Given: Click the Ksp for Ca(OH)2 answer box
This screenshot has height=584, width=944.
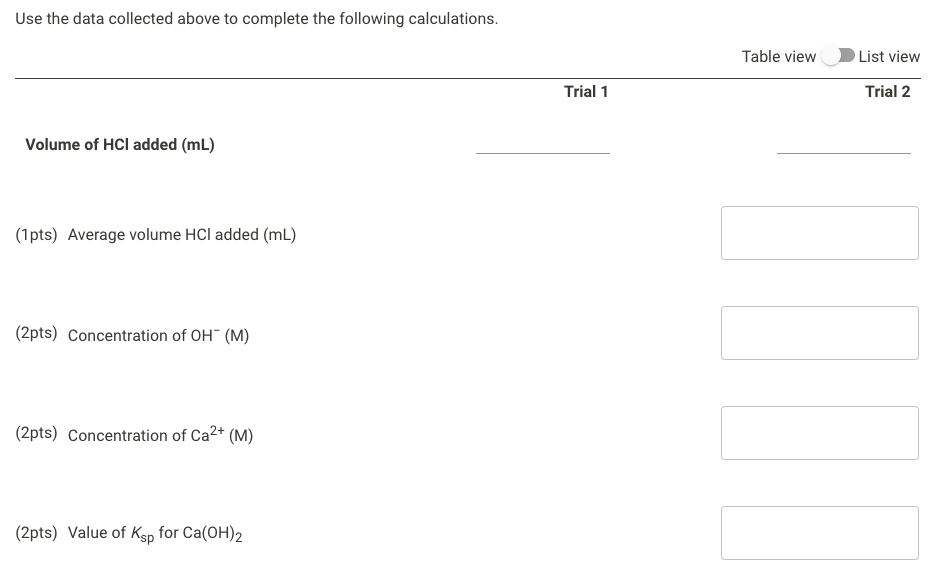Looking at the screenshot, I should [819, 532].
